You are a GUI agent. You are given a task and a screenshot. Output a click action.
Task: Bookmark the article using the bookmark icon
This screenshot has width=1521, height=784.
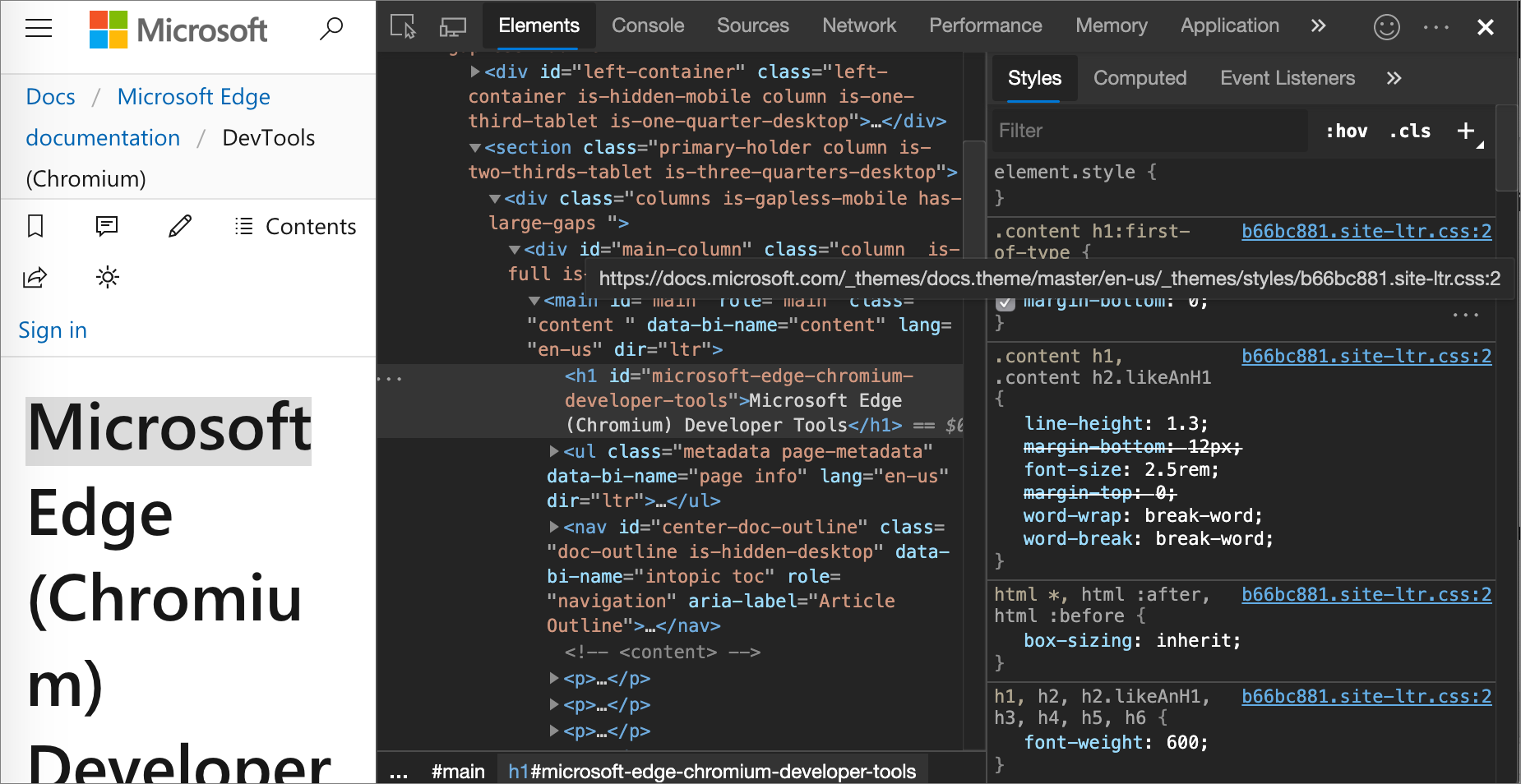coord(35,226)
